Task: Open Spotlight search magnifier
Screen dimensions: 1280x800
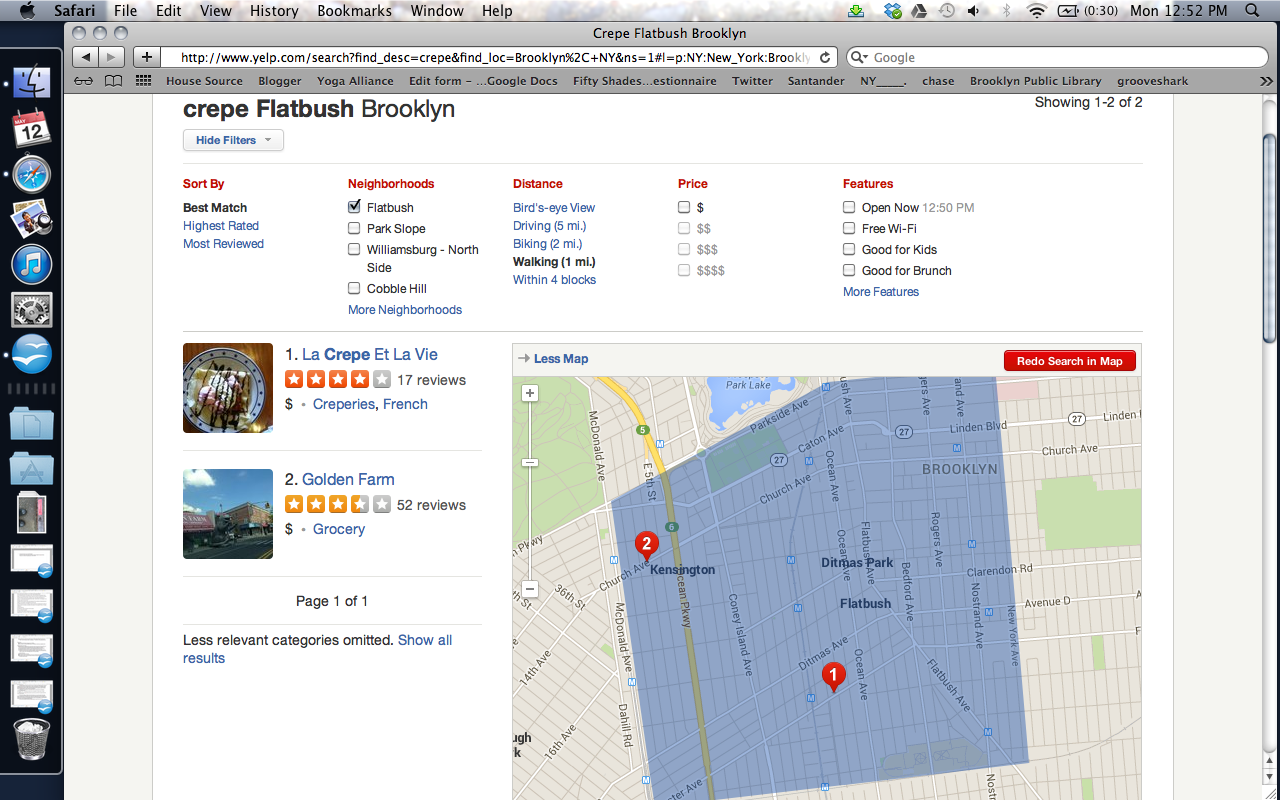Action: point(1252,11)
